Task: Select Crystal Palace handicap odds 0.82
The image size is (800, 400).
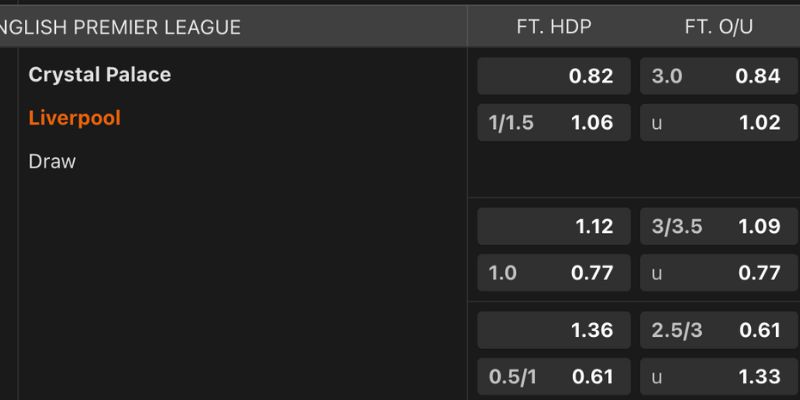Action: point(554,76)
